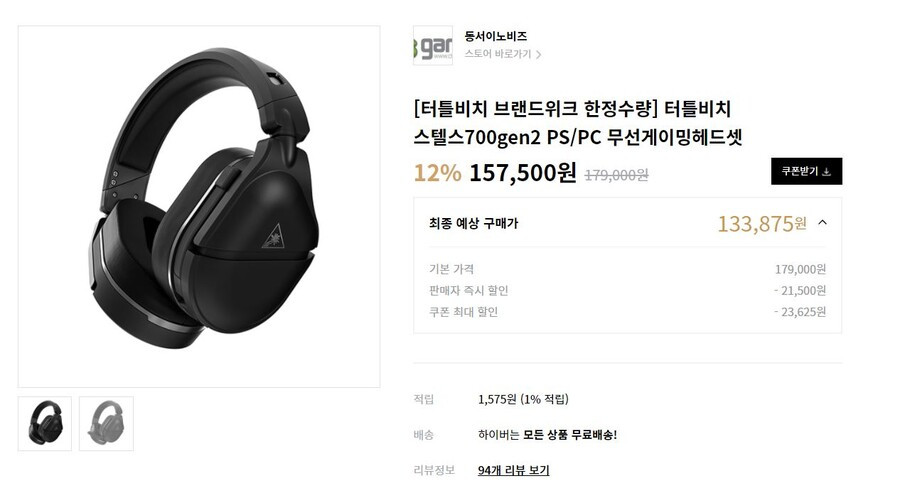Open the 스토어 바로가기 store link
900x498 pixels.
tap(502, 54)
